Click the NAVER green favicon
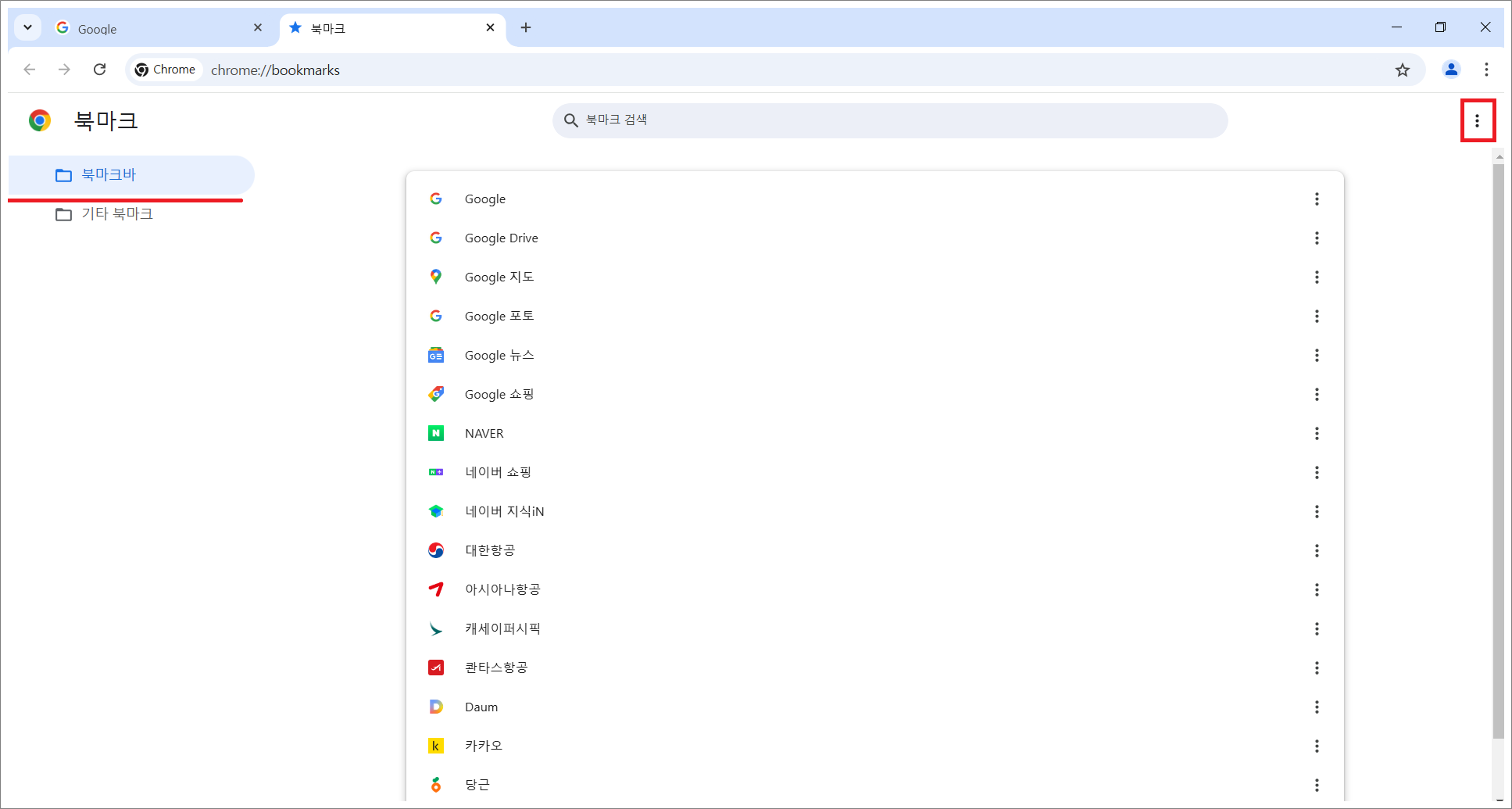Viewport: 1512px width, 809px height. pyautogui.click(x=436, y=433)
